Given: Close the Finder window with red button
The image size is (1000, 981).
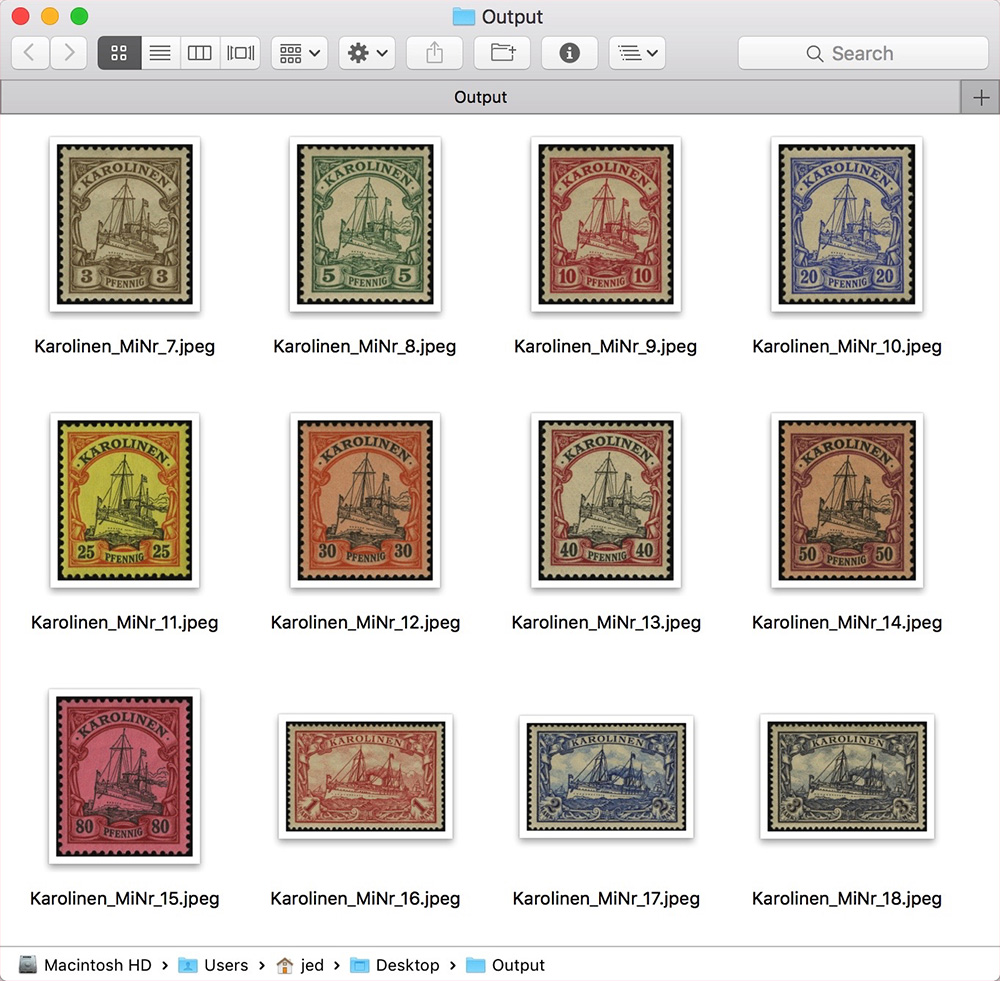Looking at the screenshot, I should click(20, 16).
